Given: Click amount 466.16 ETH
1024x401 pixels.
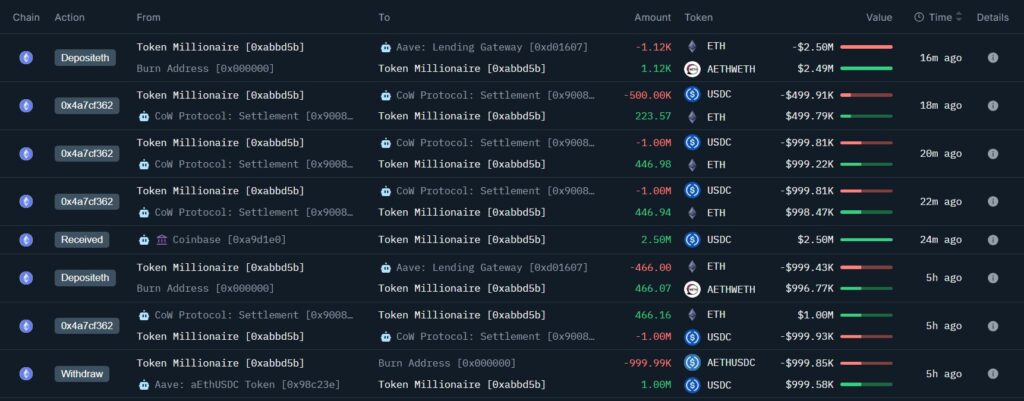Looking at the screenshot, I should pos(652,315).
